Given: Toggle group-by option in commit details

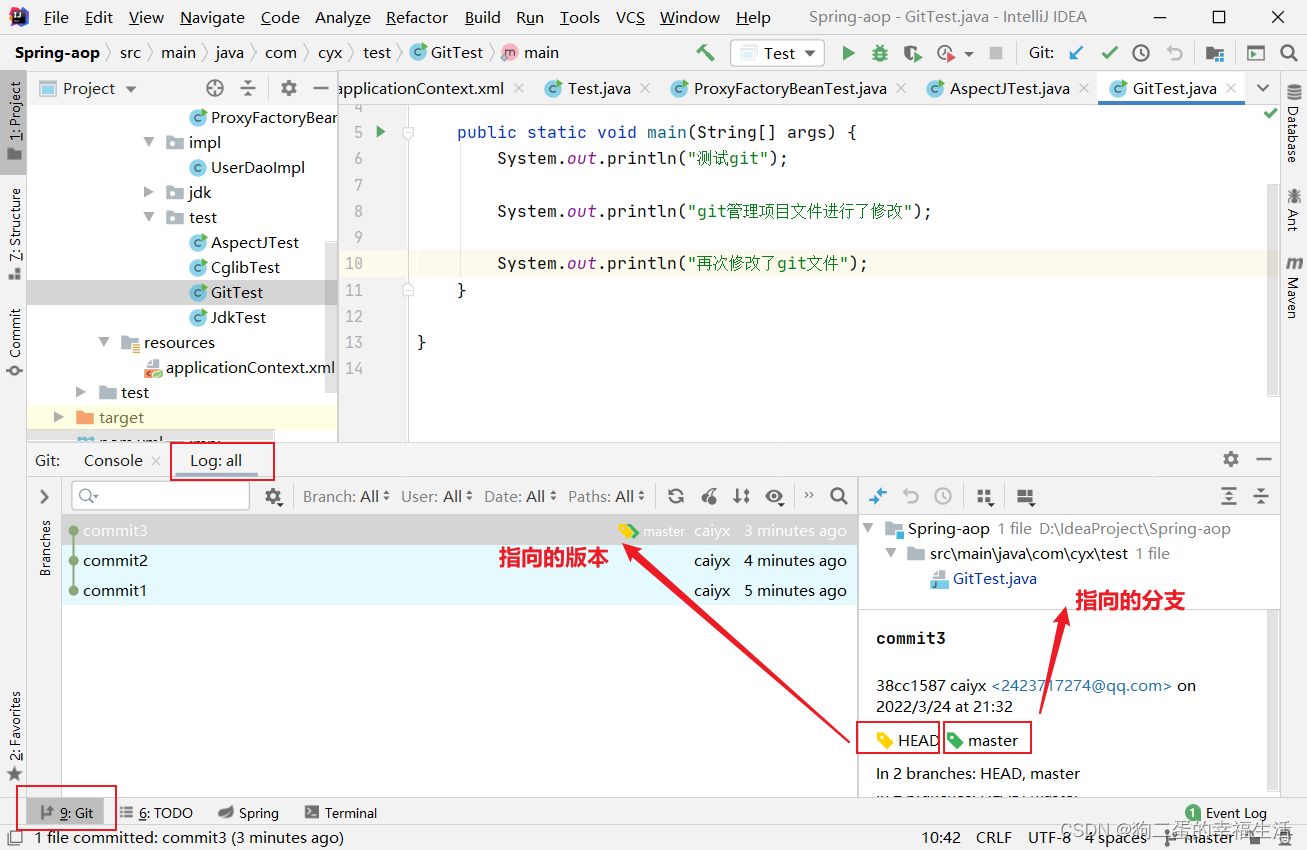Looking at the screenshot, I should 985,496.
